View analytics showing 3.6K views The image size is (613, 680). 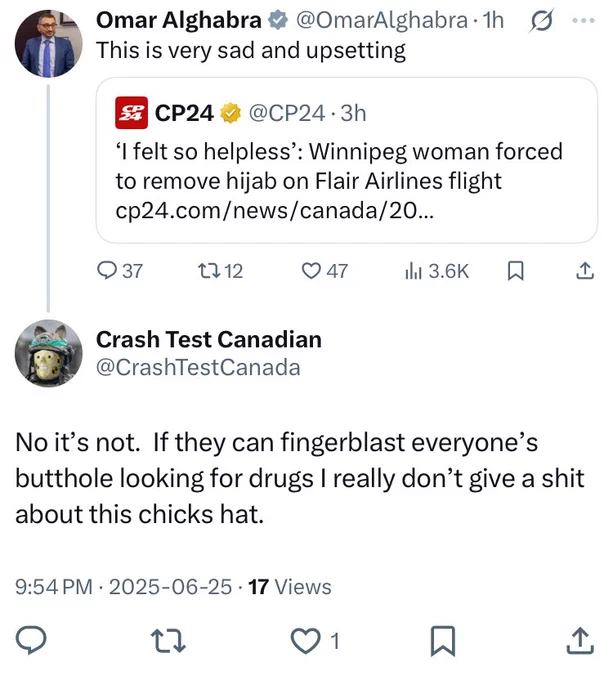437,271
